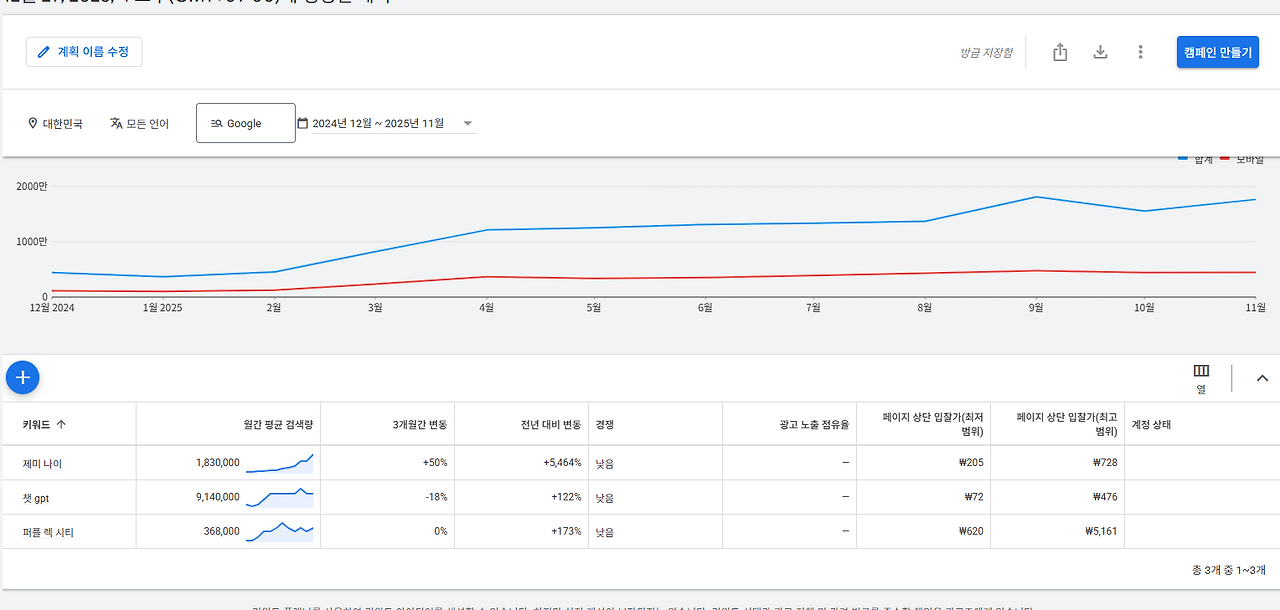Select keyword 제미 나이 row
The width and height of the screenshot is (1280, 610).
tap(42, 463)
